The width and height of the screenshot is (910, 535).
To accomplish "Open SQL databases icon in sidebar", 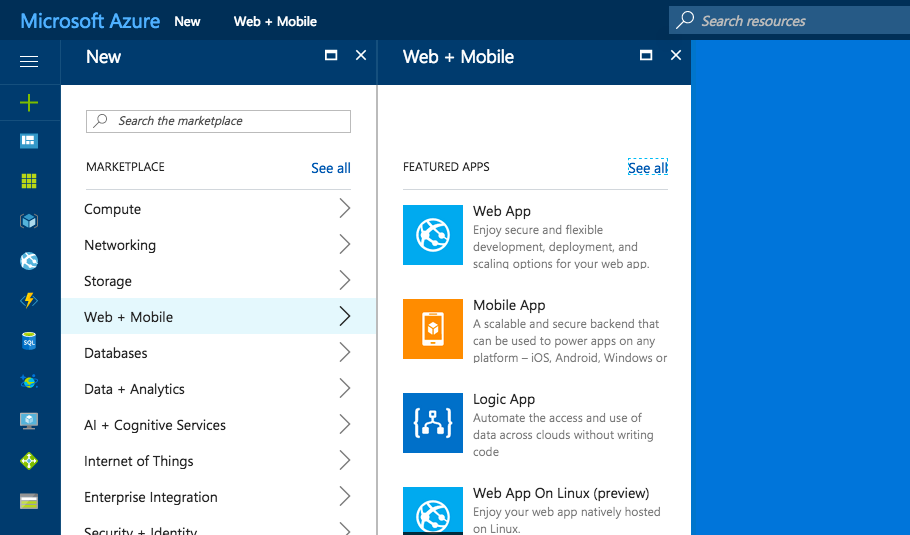I will click(x=29, y=341).
